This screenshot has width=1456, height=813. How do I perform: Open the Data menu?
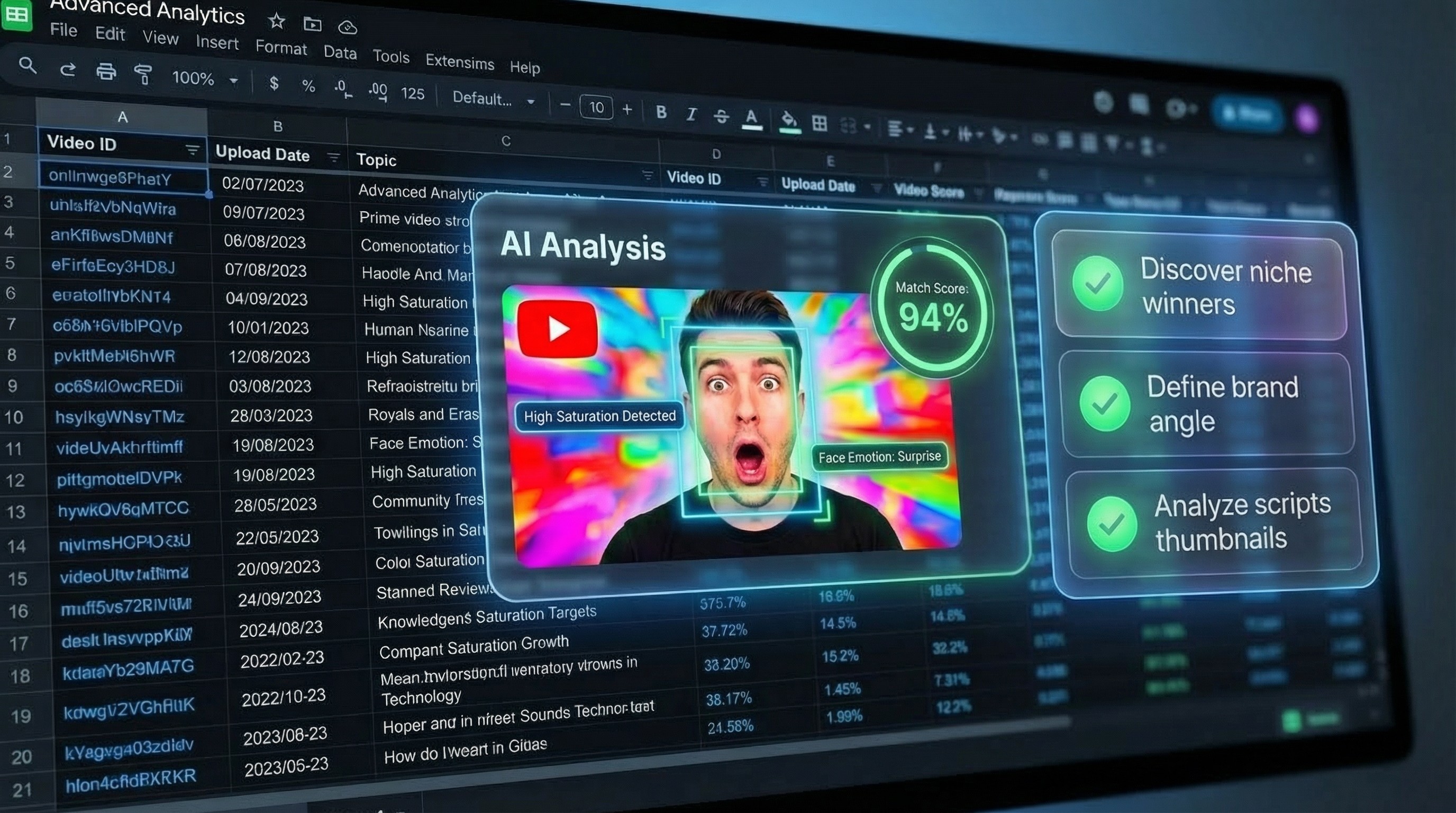[340, 52]
